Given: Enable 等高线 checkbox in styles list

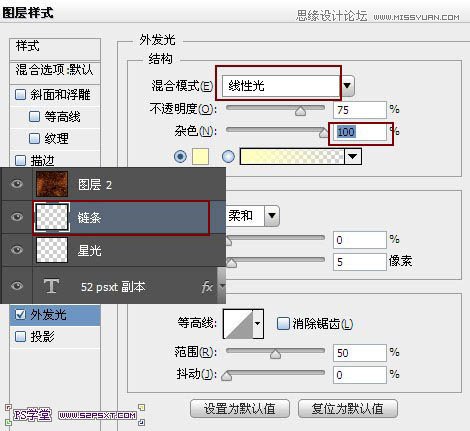Looking at the screenshot, I should click(x=34, y=116).
